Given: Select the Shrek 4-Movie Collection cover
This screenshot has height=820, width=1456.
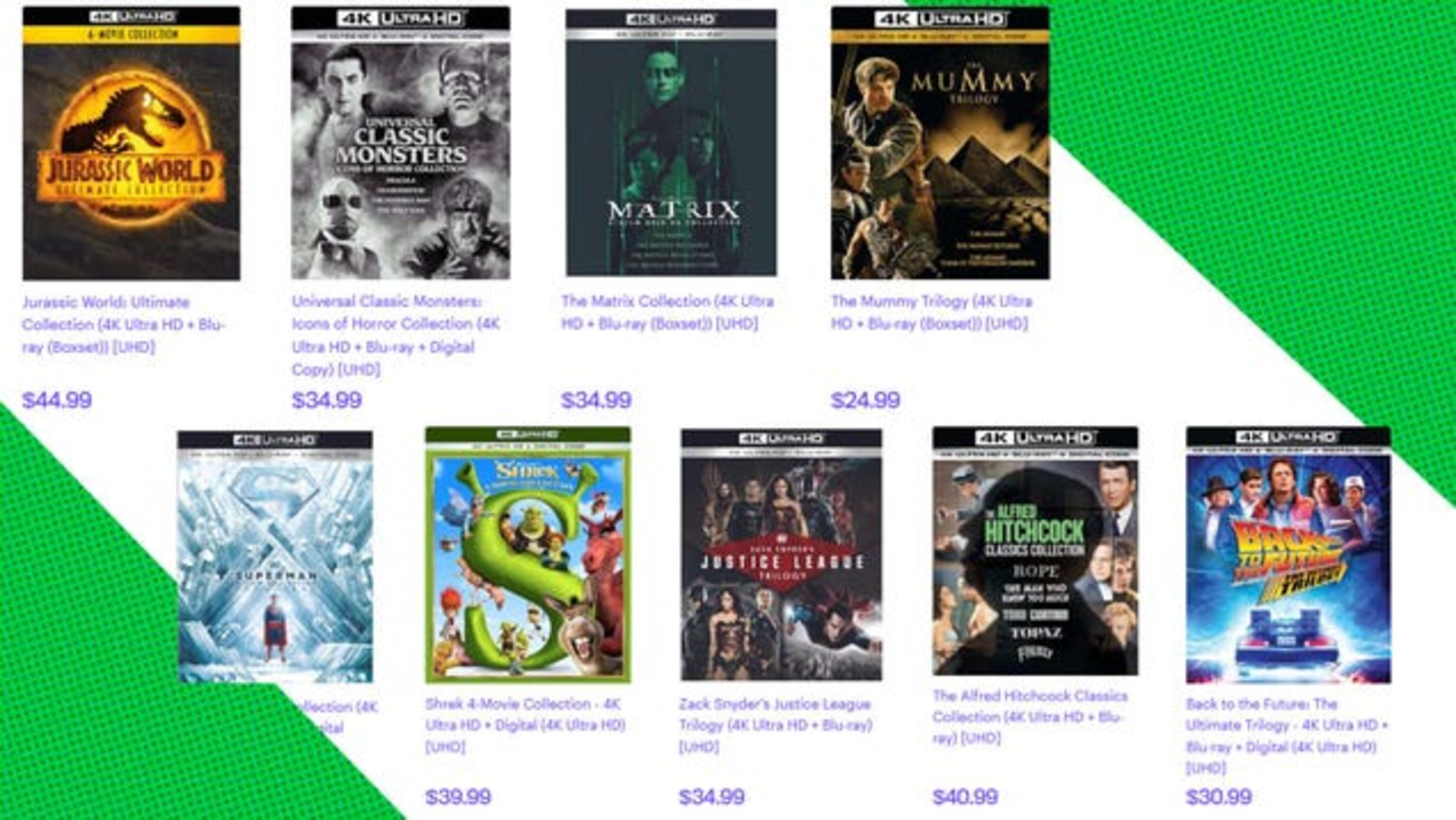Looking at the screenshot, I should pyautogui.click(x=528, y=555).
